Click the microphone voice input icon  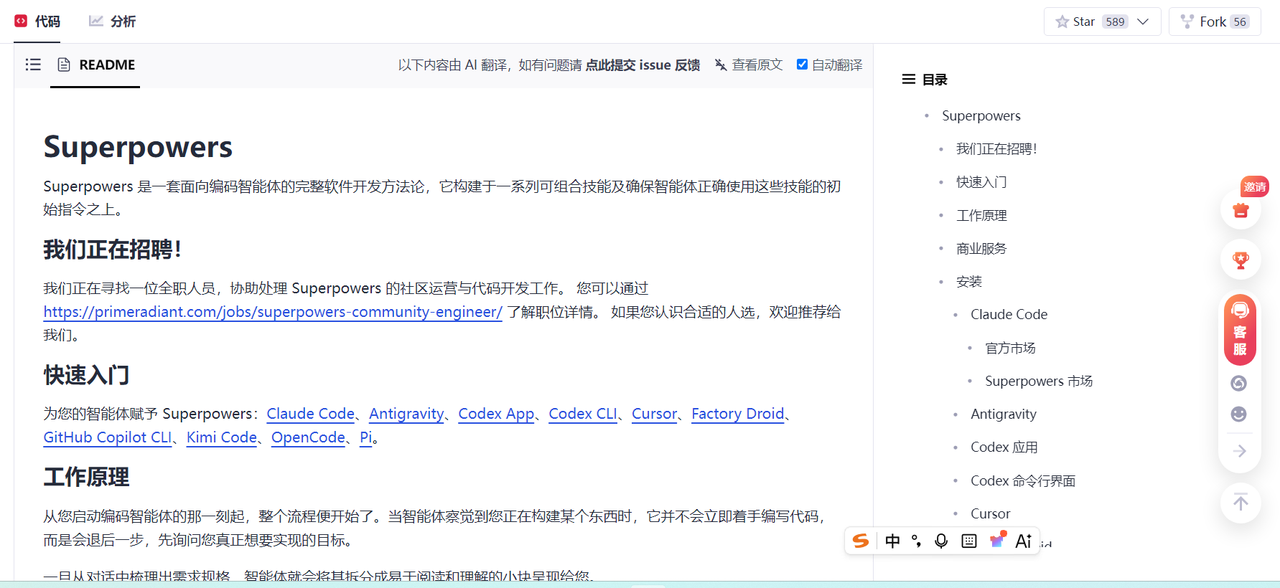[941, 541]
